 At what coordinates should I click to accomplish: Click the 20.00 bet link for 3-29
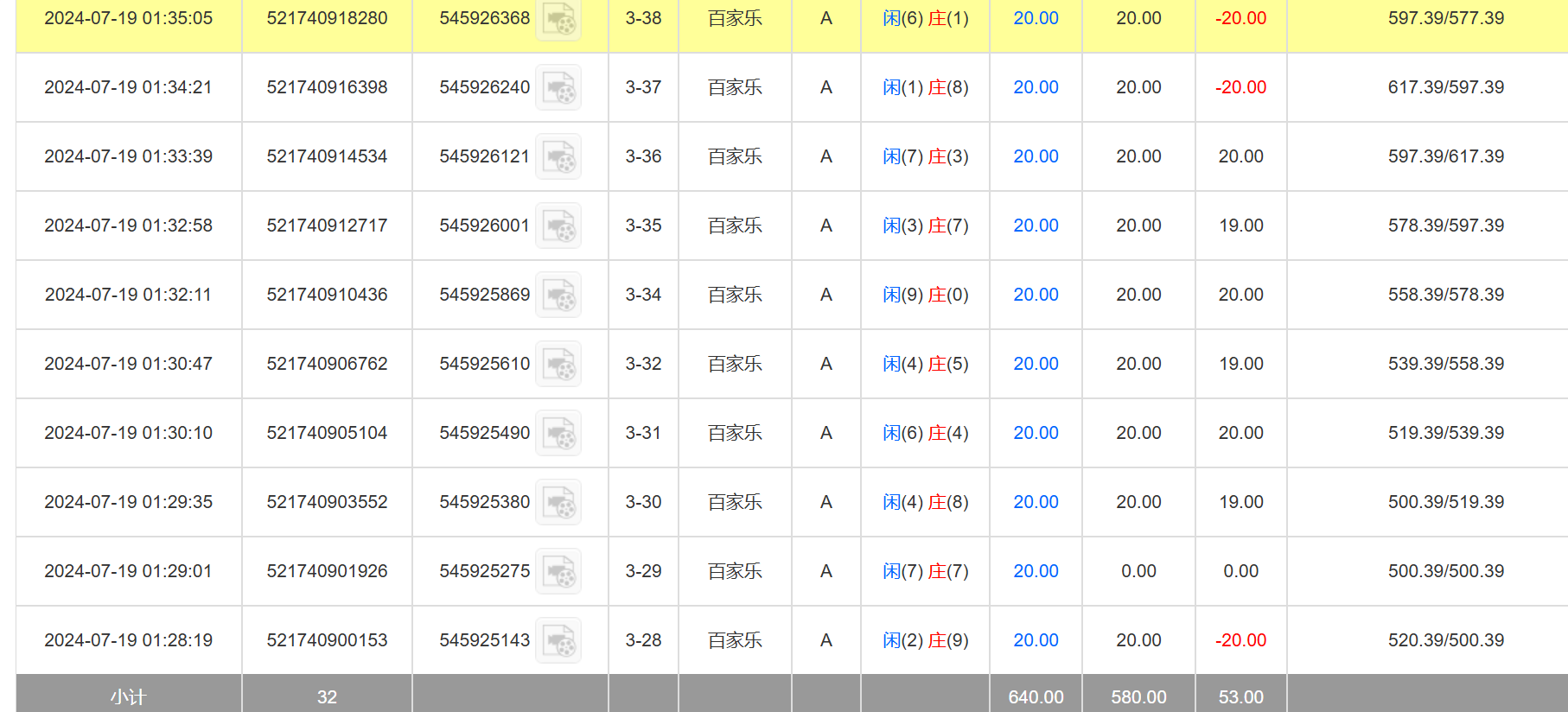coord(1036,571)
